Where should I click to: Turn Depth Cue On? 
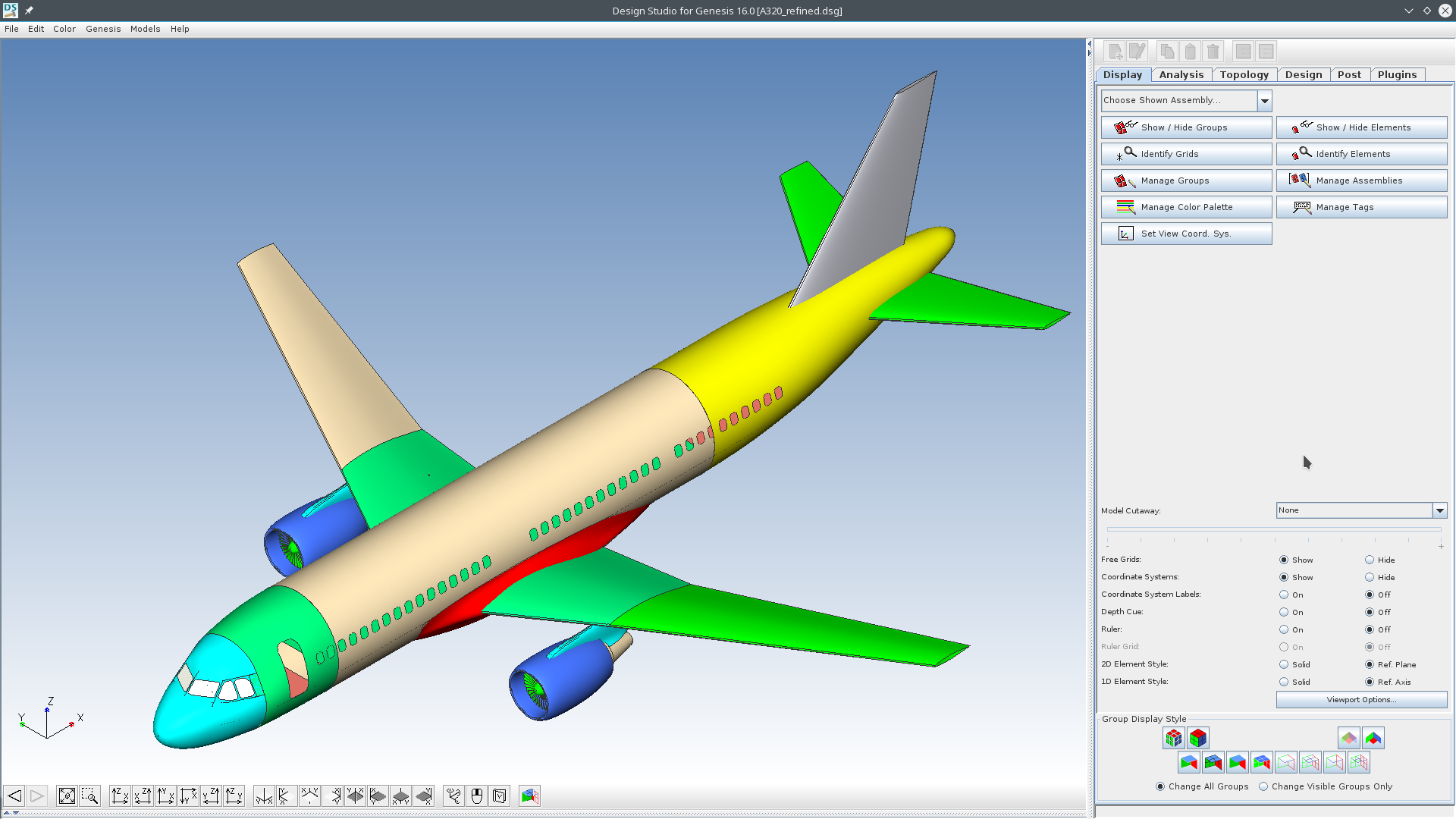(1284, 612)
